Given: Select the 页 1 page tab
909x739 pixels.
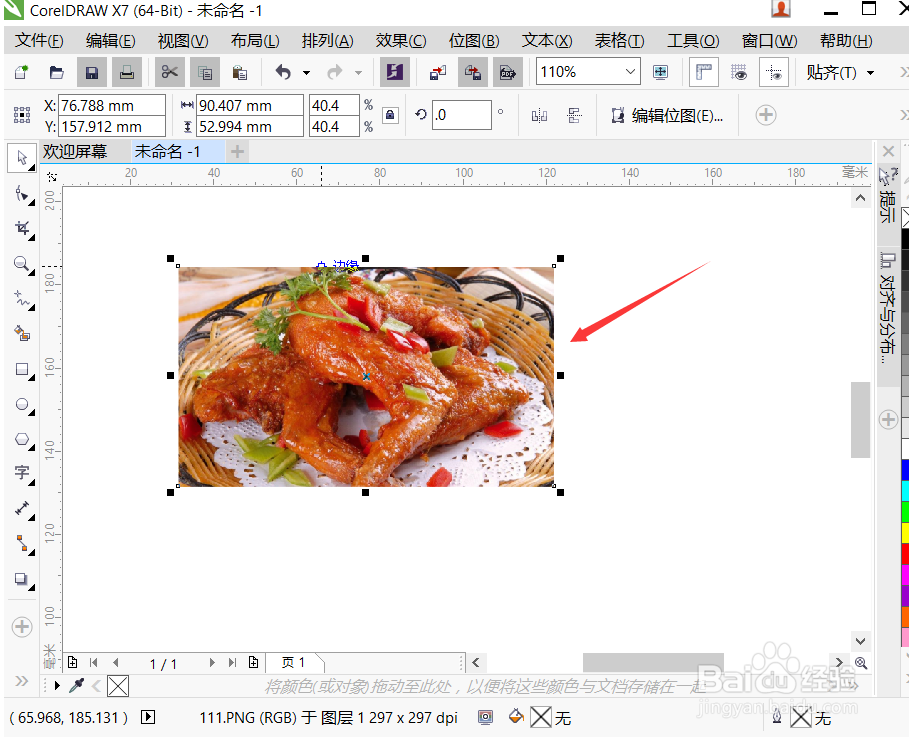Looking at the screenshot, I should click(x=293, y=662).
